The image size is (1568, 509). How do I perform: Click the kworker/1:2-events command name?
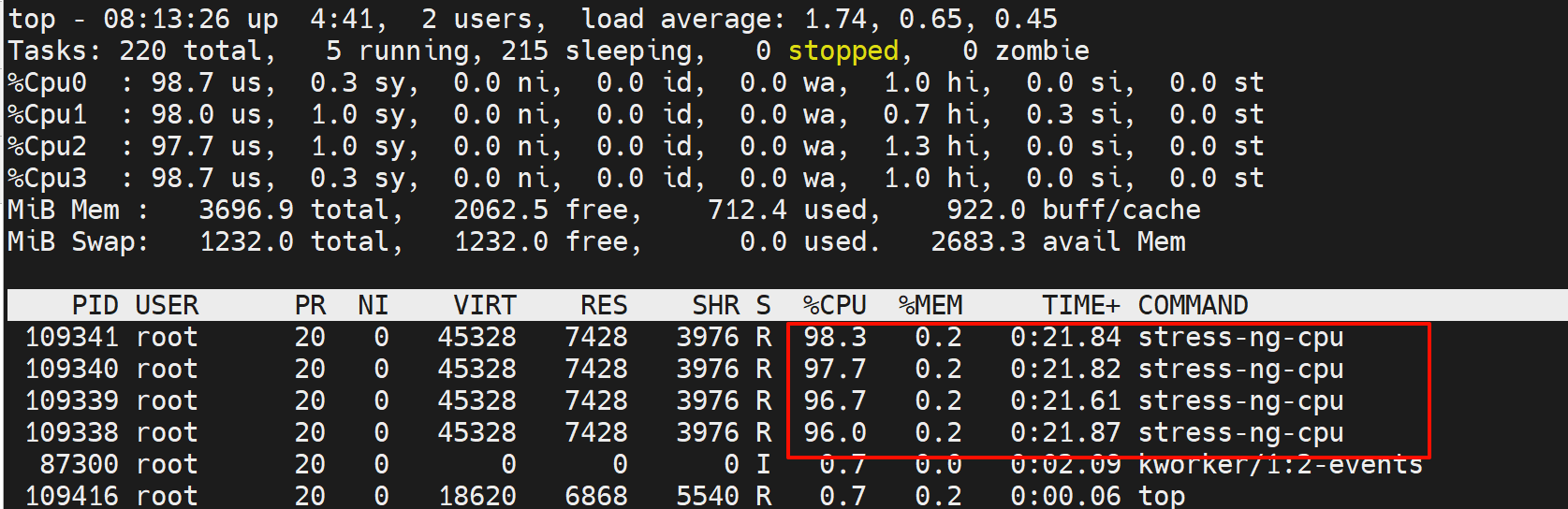(x=1280, y=464)
